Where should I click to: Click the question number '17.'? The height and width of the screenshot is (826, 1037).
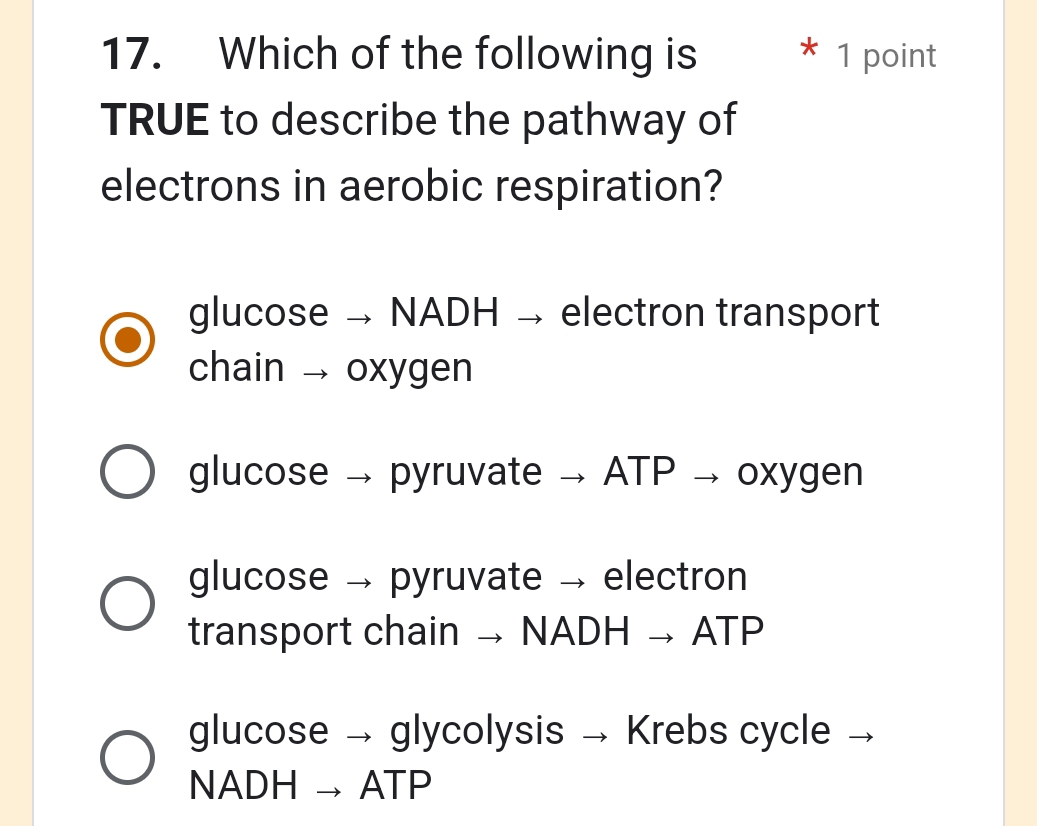point(126,54)
